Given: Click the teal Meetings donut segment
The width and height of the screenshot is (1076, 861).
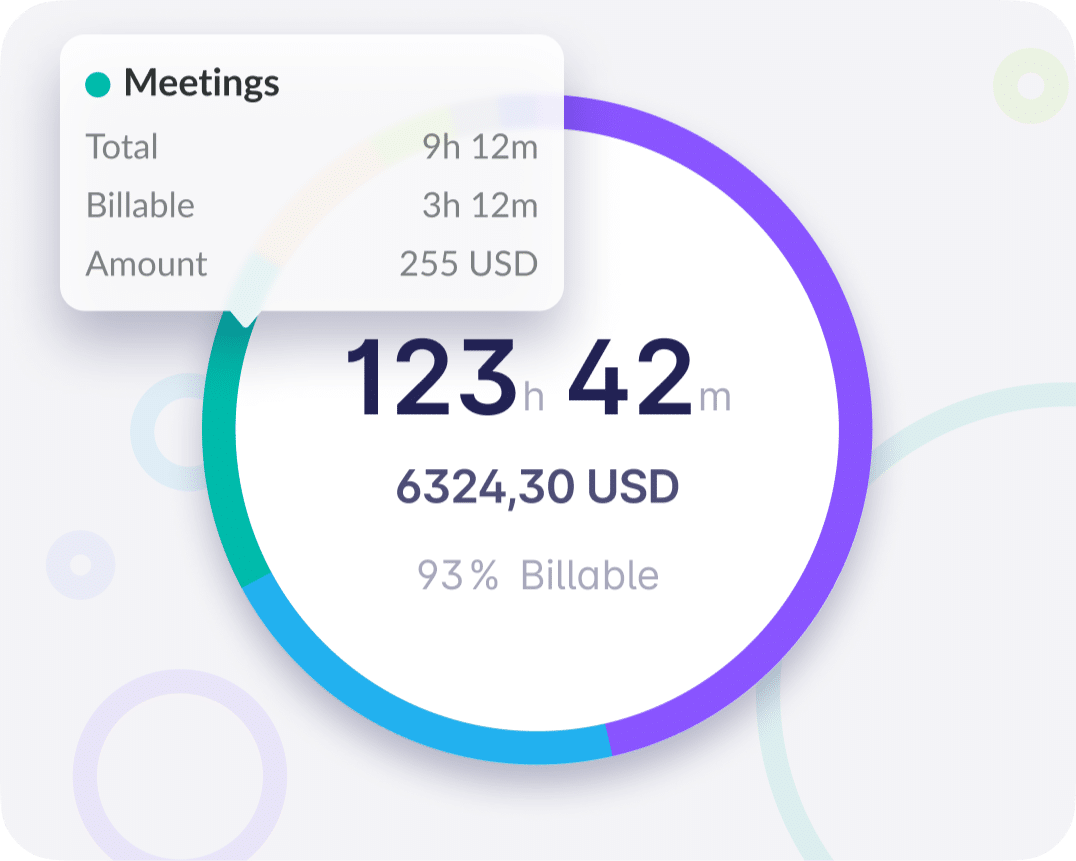Looking at the screenshot, I should click(x=220, y=450).
